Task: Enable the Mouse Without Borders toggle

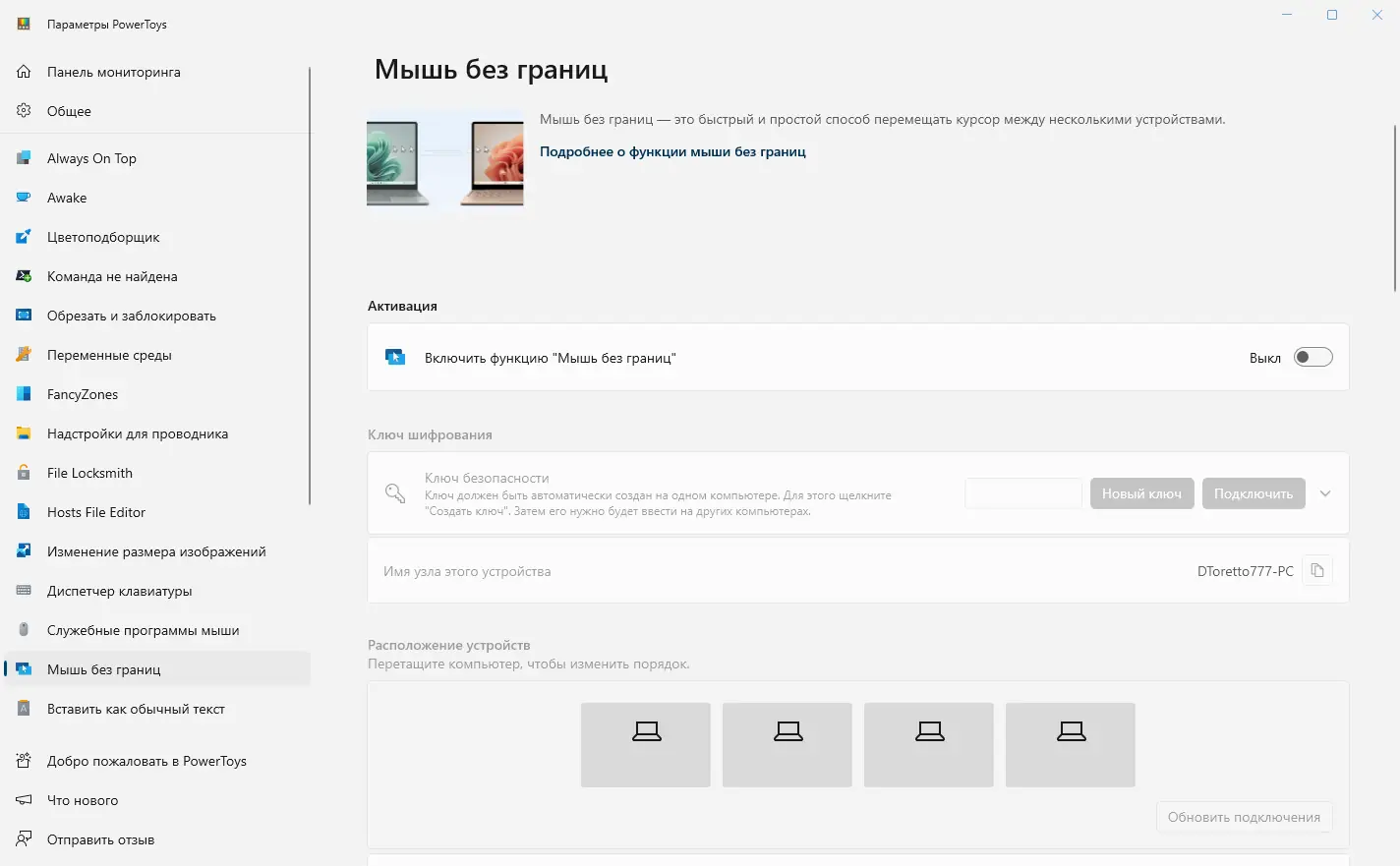Action: pyautogui.click(x=1312, y=358)
